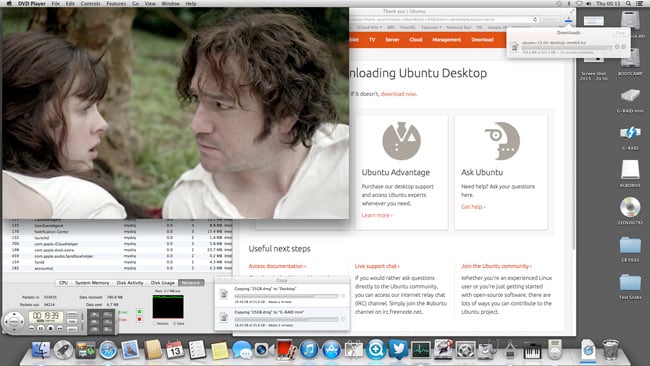Open Server in Ubuntu site navigation
650x366 pixels.
[392, 40]
